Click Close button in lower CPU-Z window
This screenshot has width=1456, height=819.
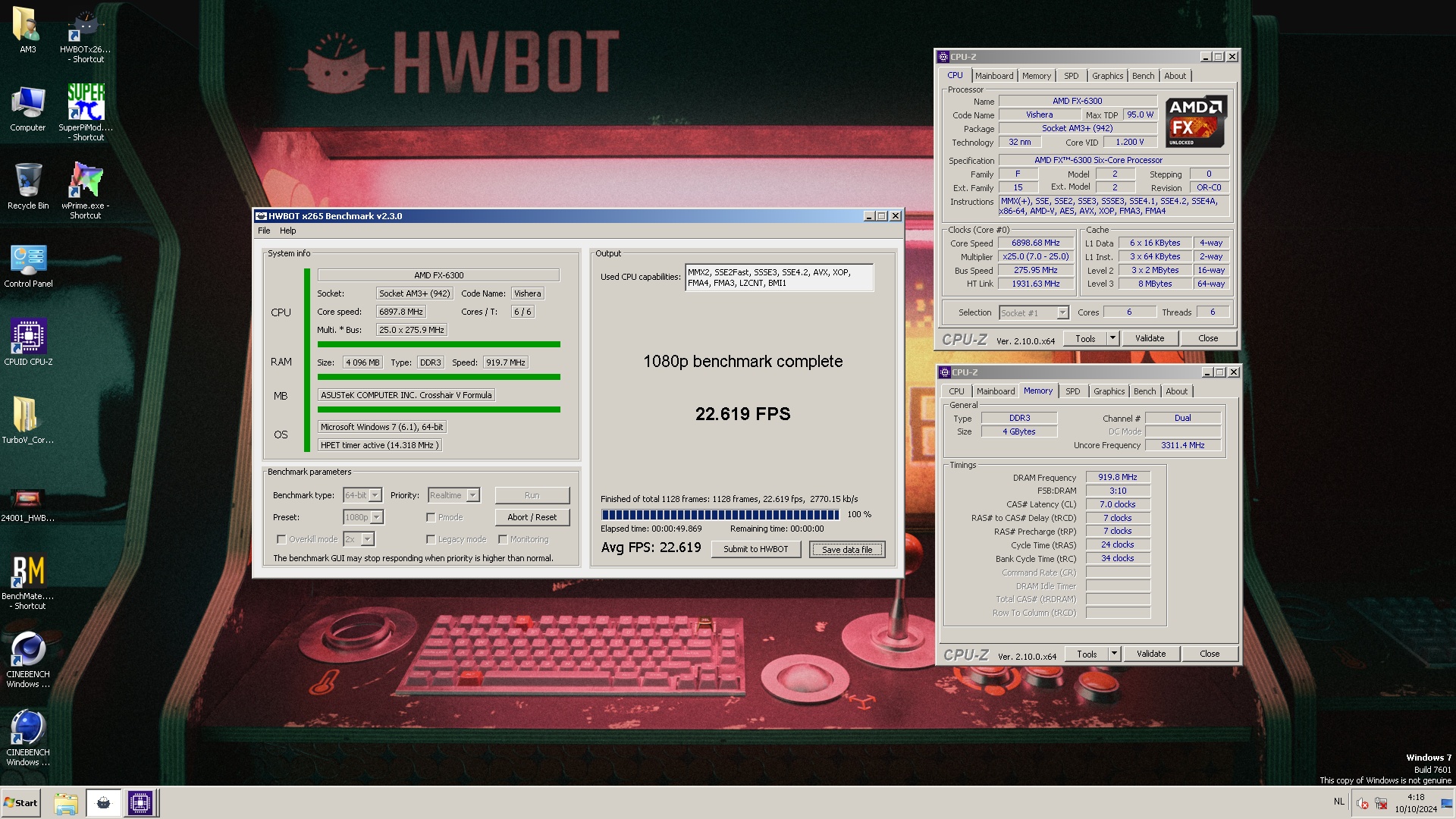[1210, 654]
